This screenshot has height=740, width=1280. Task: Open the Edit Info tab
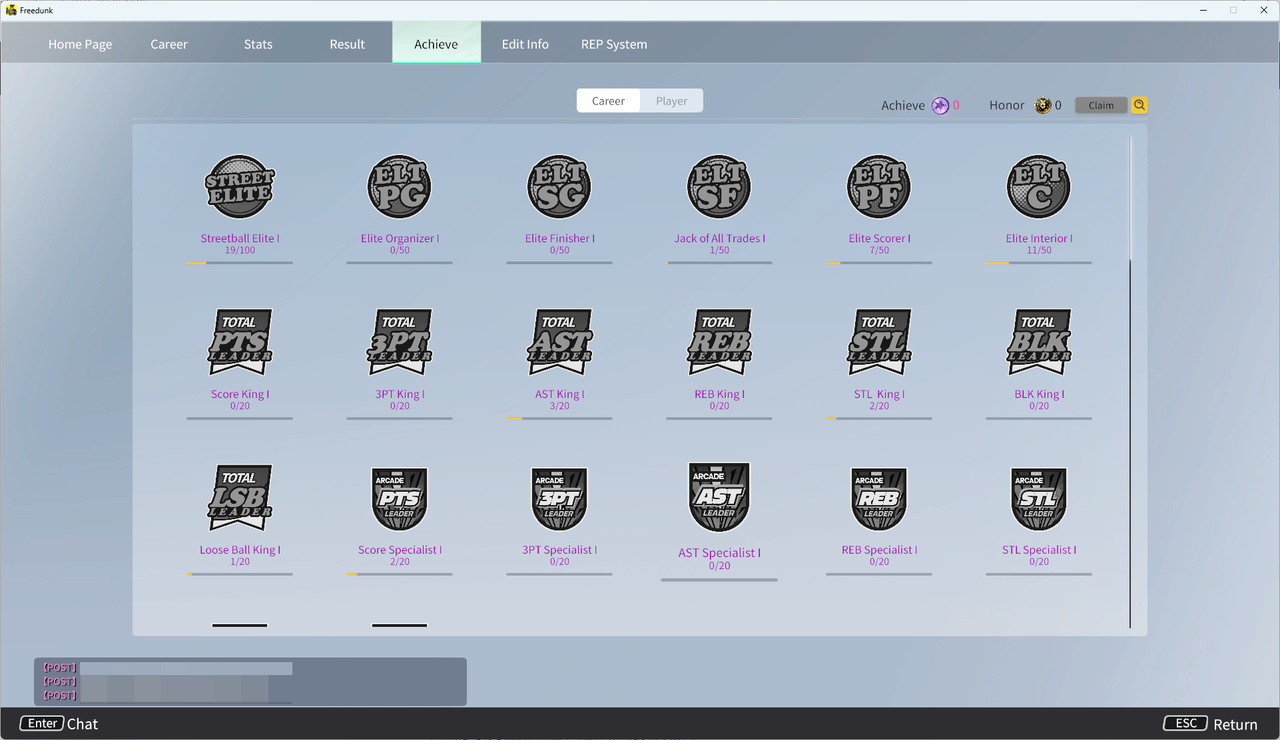(525, 44)
